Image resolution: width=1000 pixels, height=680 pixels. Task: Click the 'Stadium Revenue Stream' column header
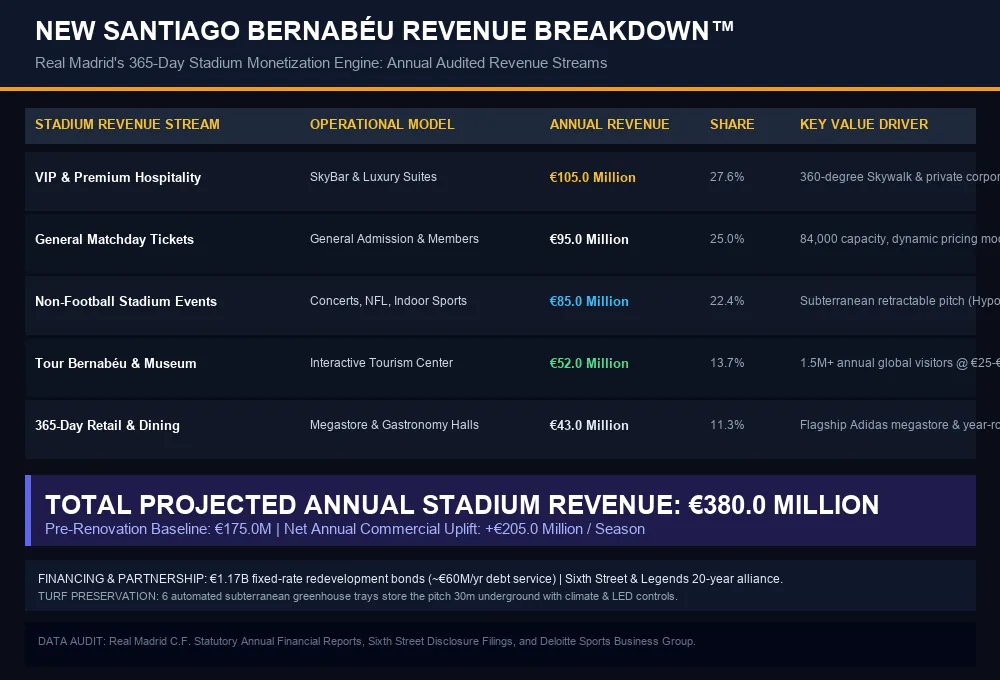[x=127, y=124]
